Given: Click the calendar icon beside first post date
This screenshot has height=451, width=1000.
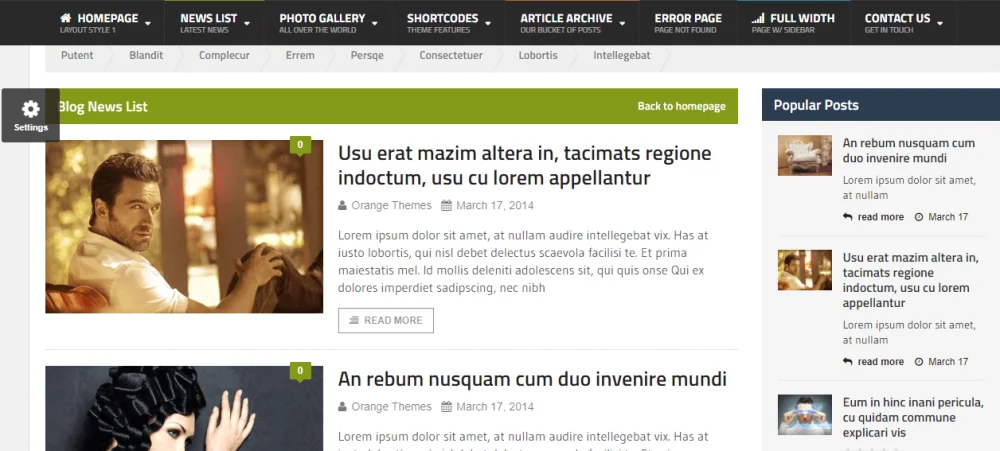Looking at the screenshot, I should pos(446,206).
